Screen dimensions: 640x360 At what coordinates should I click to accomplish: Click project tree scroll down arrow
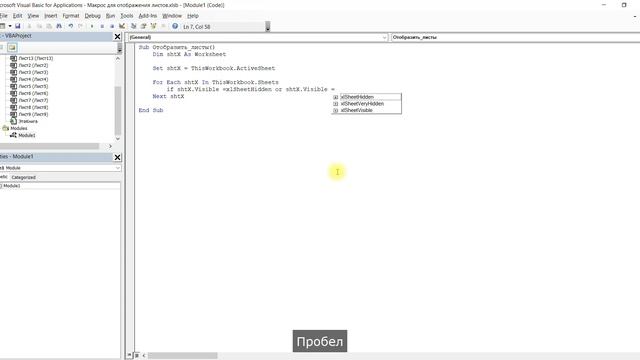pyautogui.click(x=118, y=139)
